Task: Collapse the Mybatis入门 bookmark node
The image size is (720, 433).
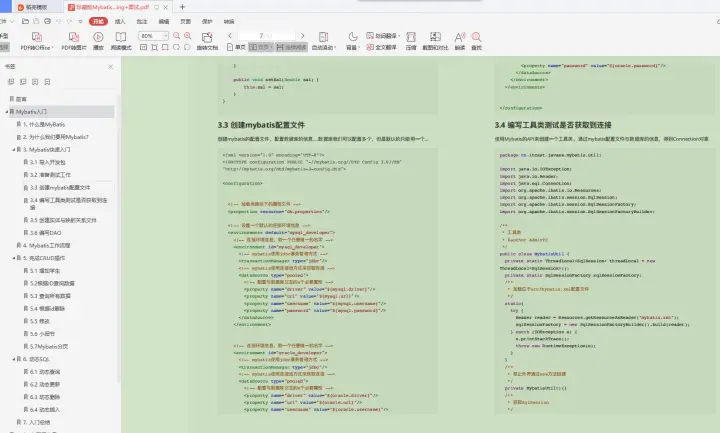Action: (6, 112)
